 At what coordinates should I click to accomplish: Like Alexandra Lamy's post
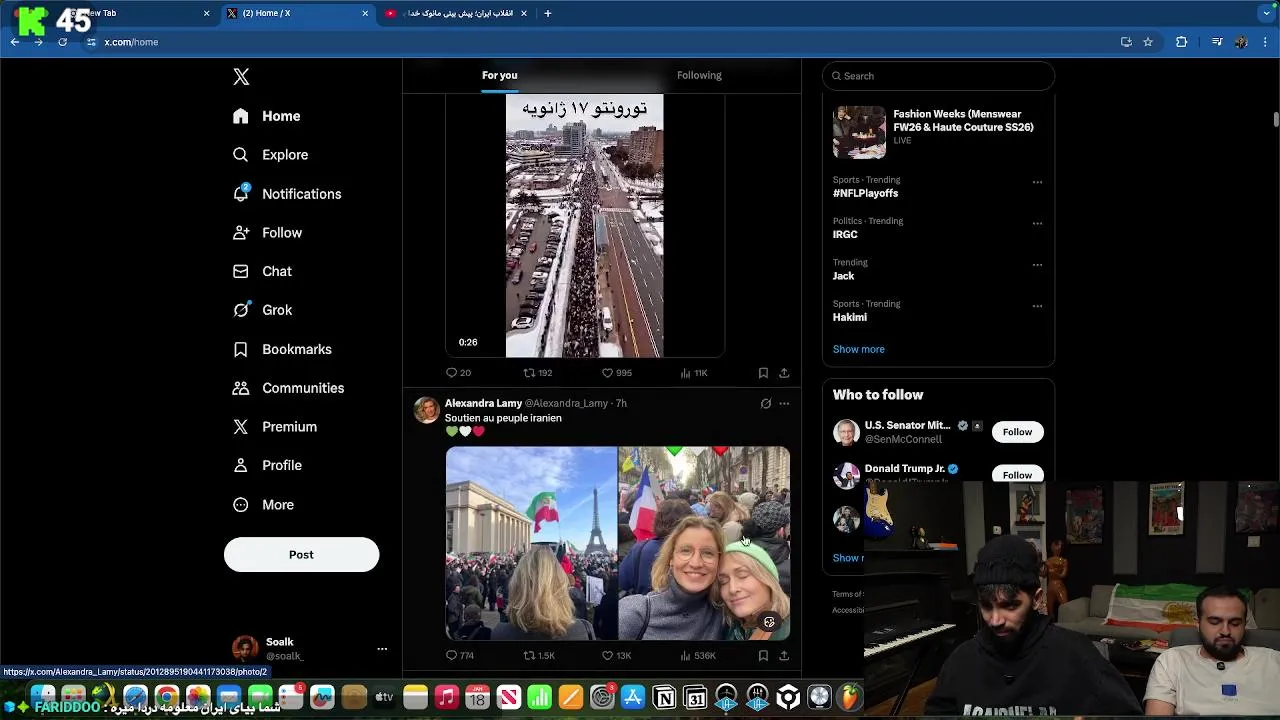click(x=616, y=656)
